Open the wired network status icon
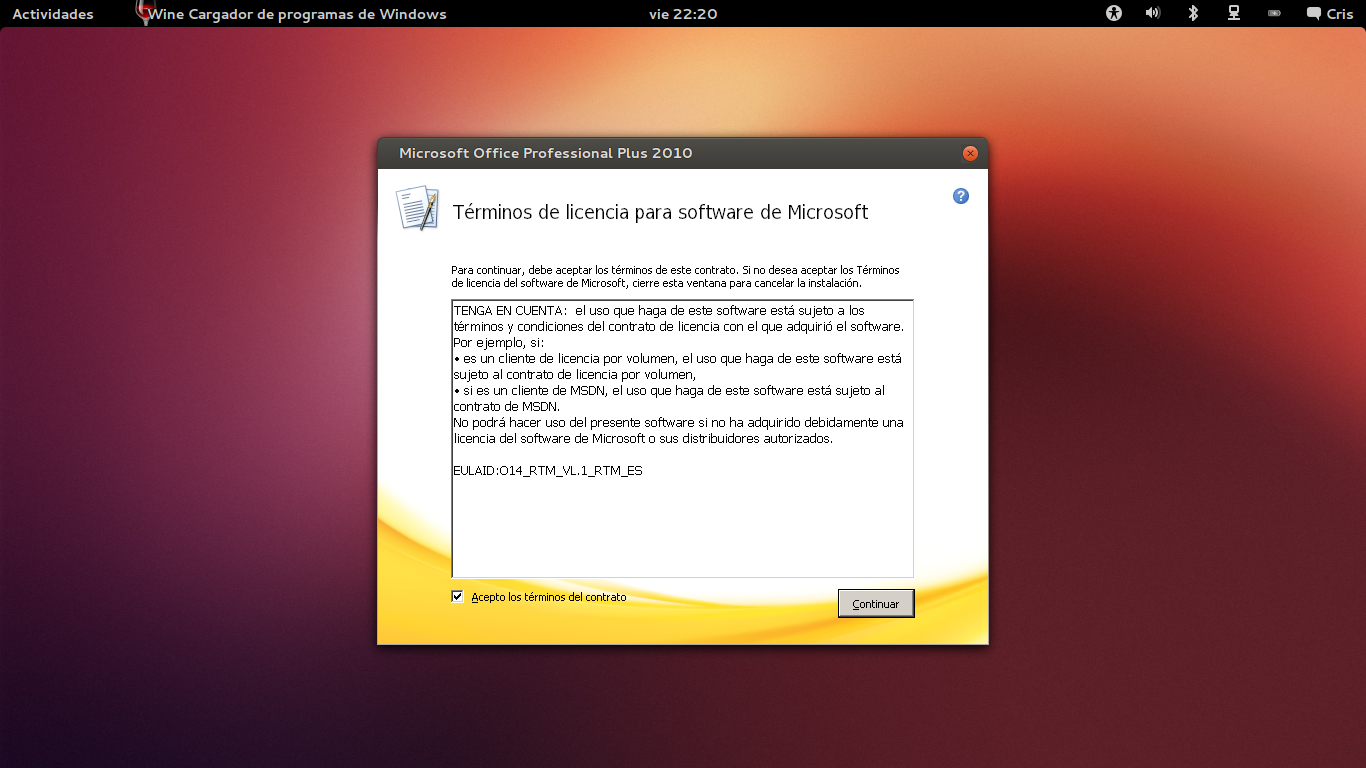Image resolution: width=1366 pixels, height=768 pixels. [1234, 13]
